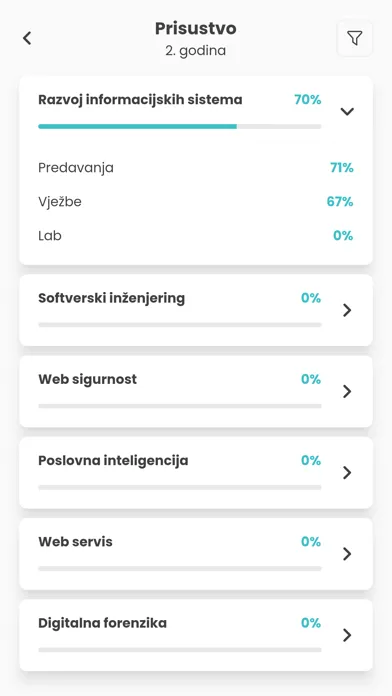Click the 2. godina subtitle
392x696 pixels.
pyautogui.click(x=196, y=51)
